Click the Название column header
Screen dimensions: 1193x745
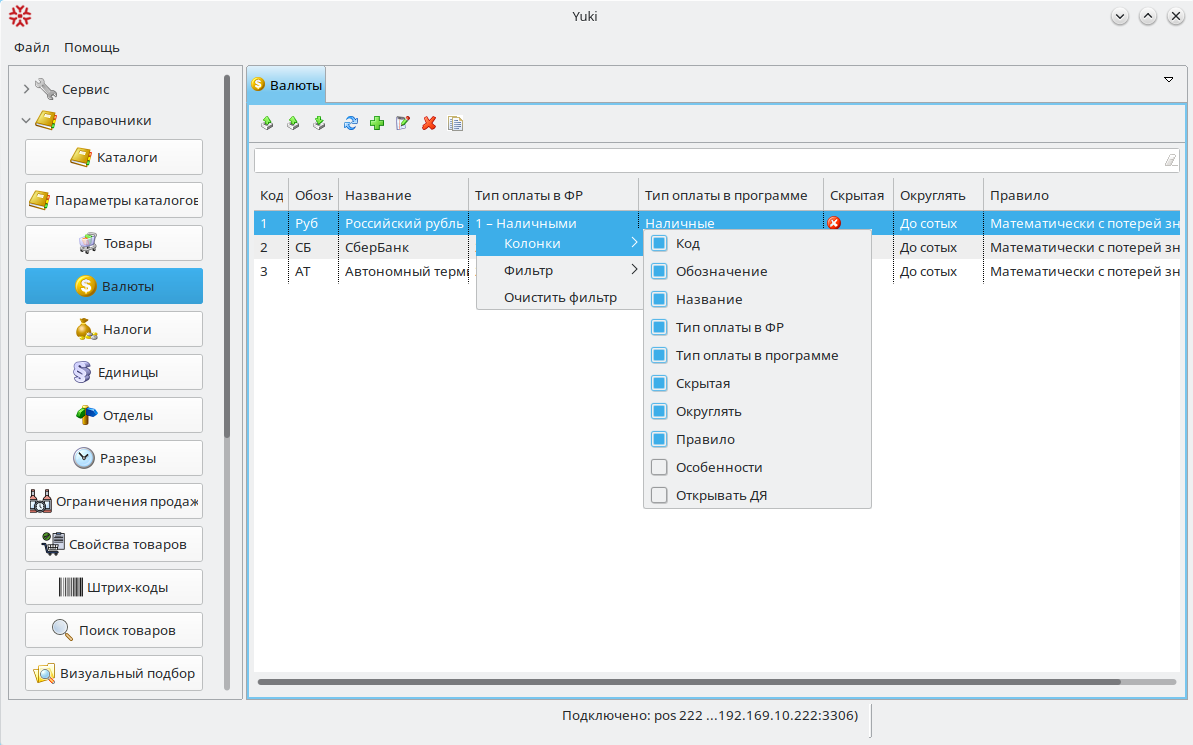click(403, 196)
